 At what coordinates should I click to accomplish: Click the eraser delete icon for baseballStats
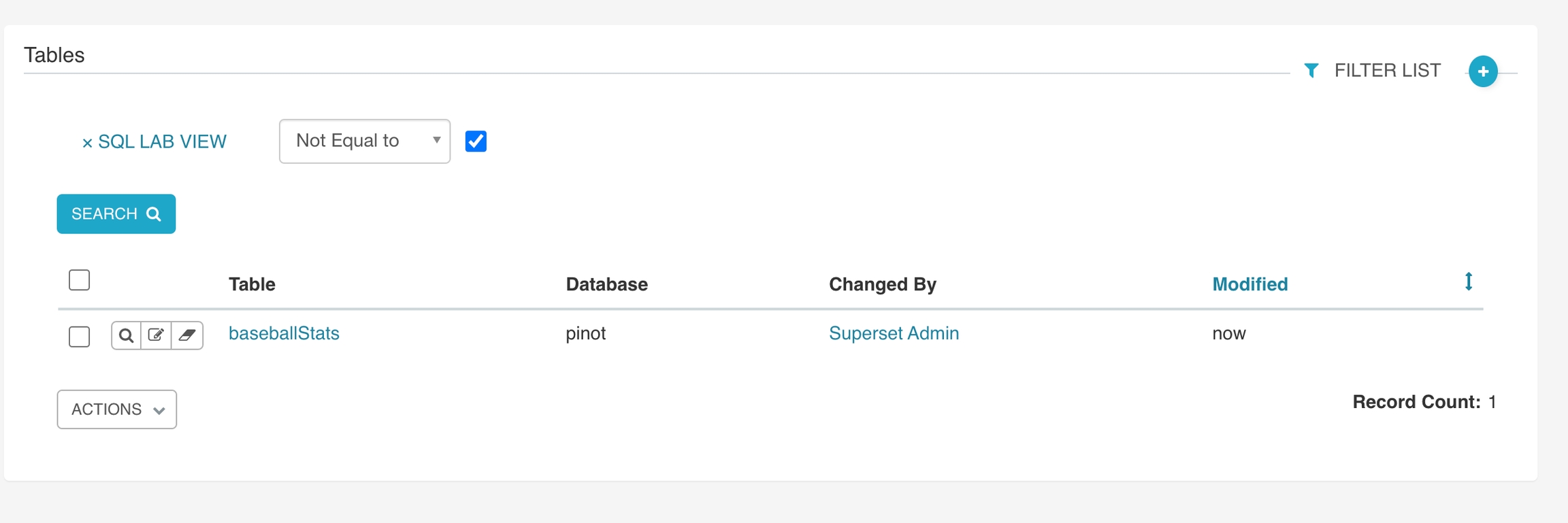(187, 335)
